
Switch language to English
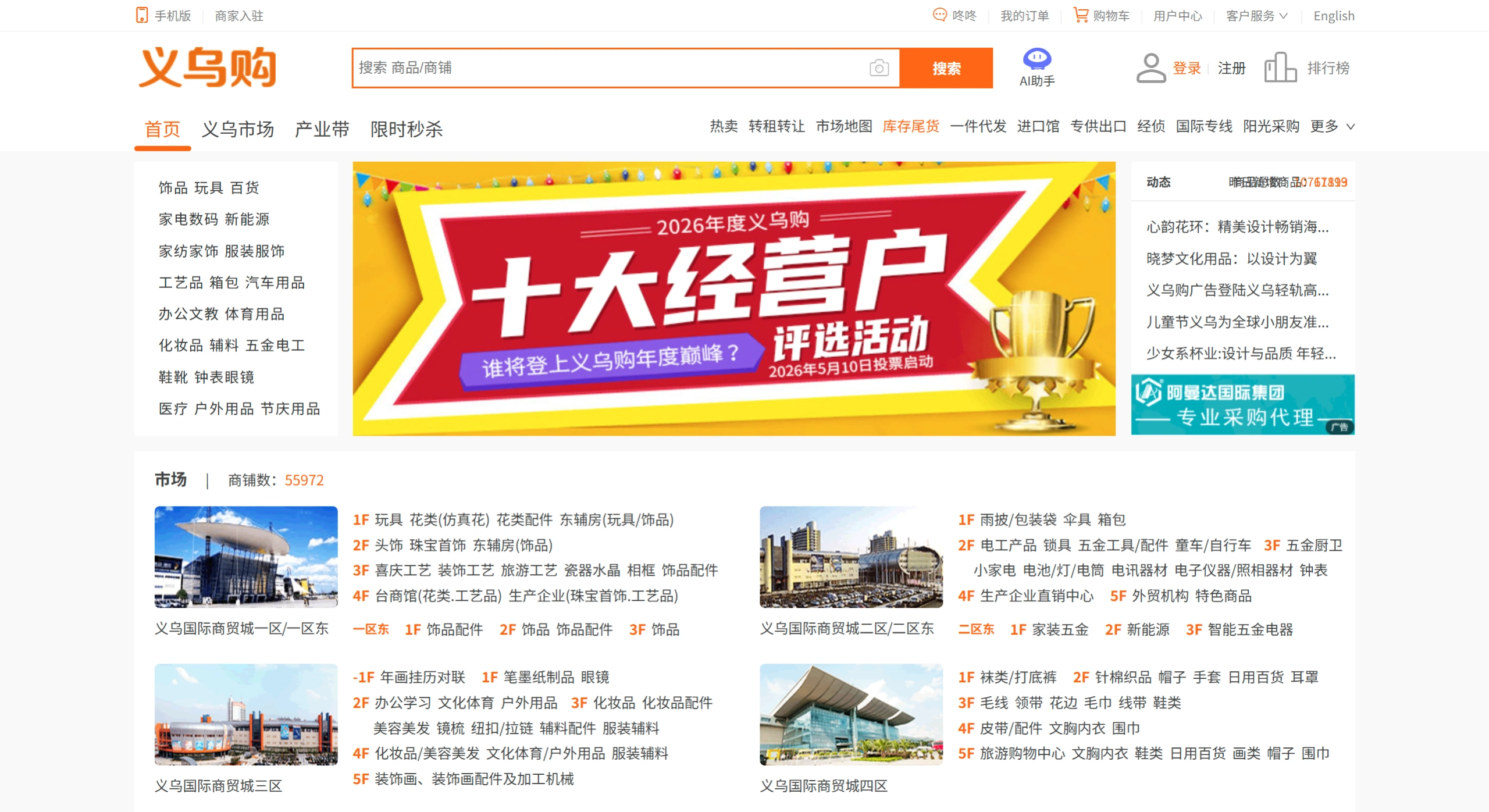1334,16
